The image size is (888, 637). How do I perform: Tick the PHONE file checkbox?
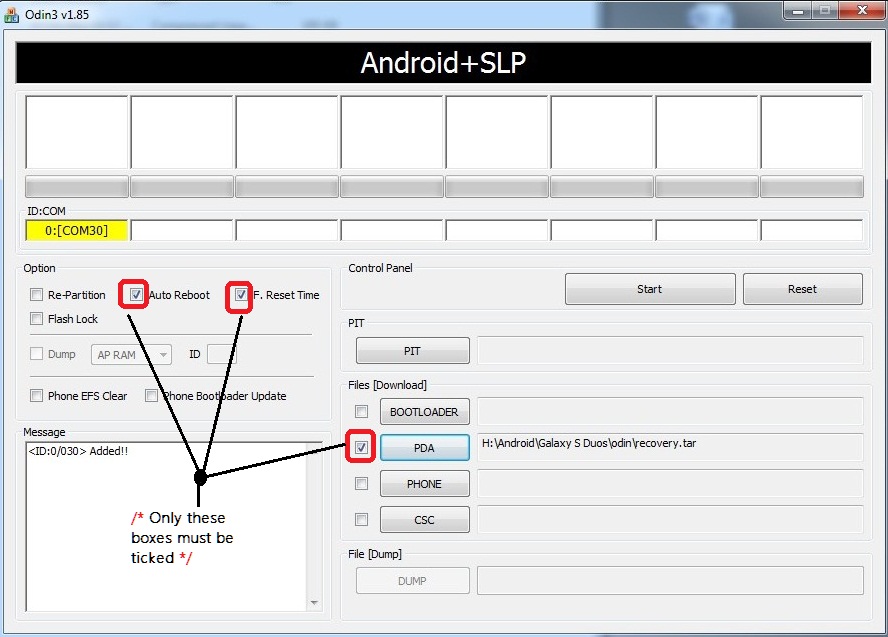[x=361, y=484]
